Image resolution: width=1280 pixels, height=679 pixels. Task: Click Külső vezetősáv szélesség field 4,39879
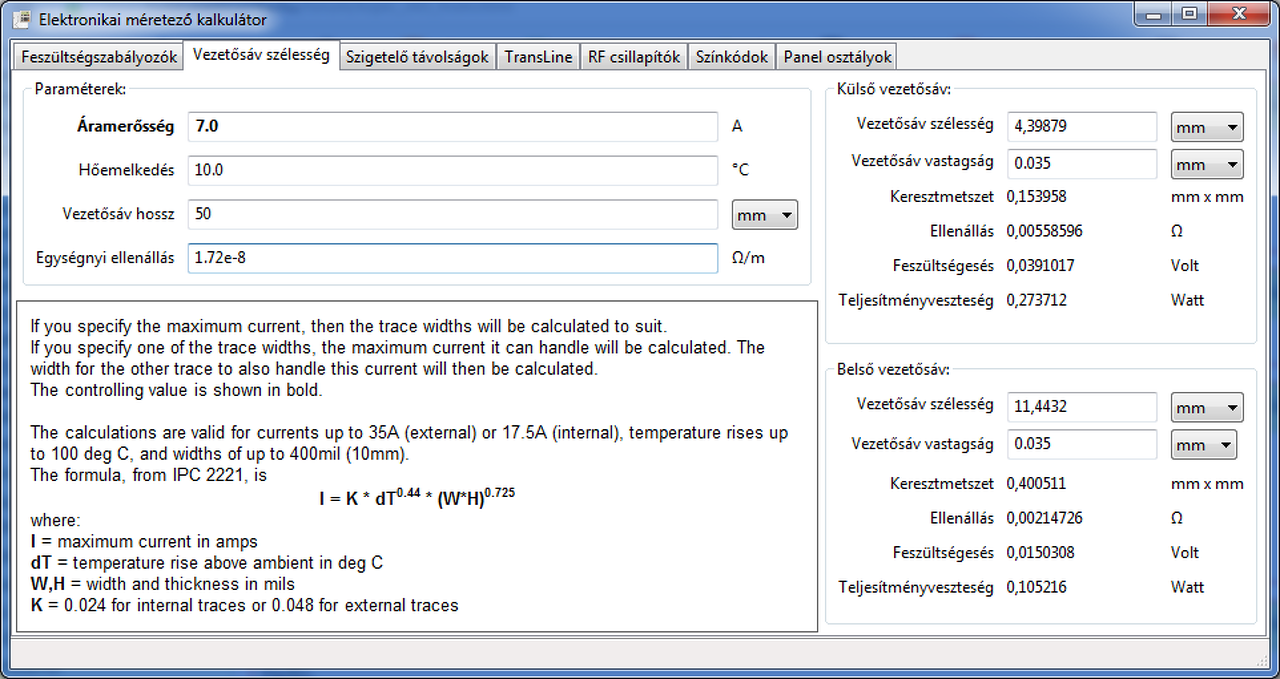1082,126
